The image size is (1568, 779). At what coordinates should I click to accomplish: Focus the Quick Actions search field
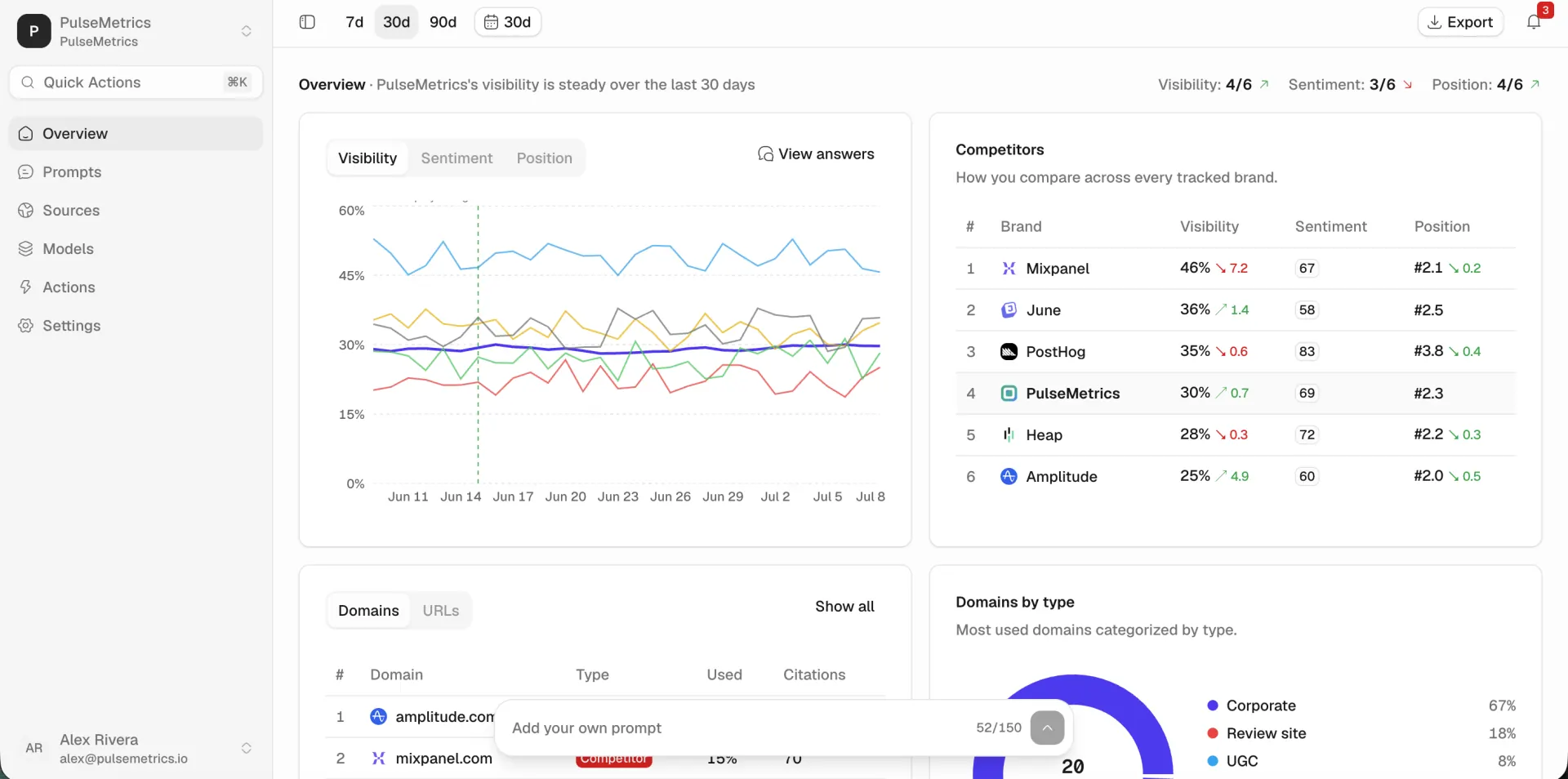pyautogui.click(x=136, y=82)
